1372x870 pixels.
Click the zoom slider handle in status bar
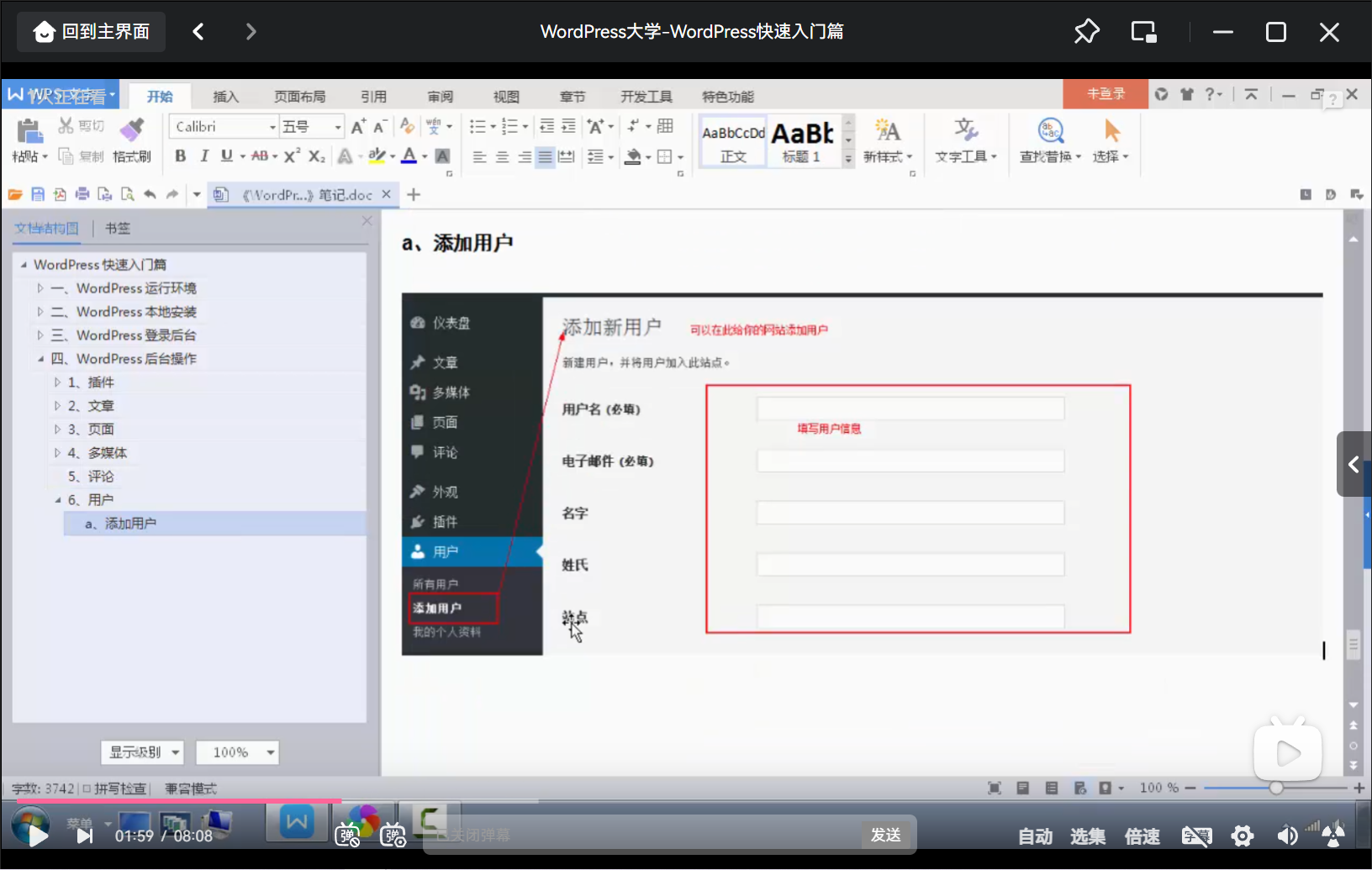[x=1276, y=788]
